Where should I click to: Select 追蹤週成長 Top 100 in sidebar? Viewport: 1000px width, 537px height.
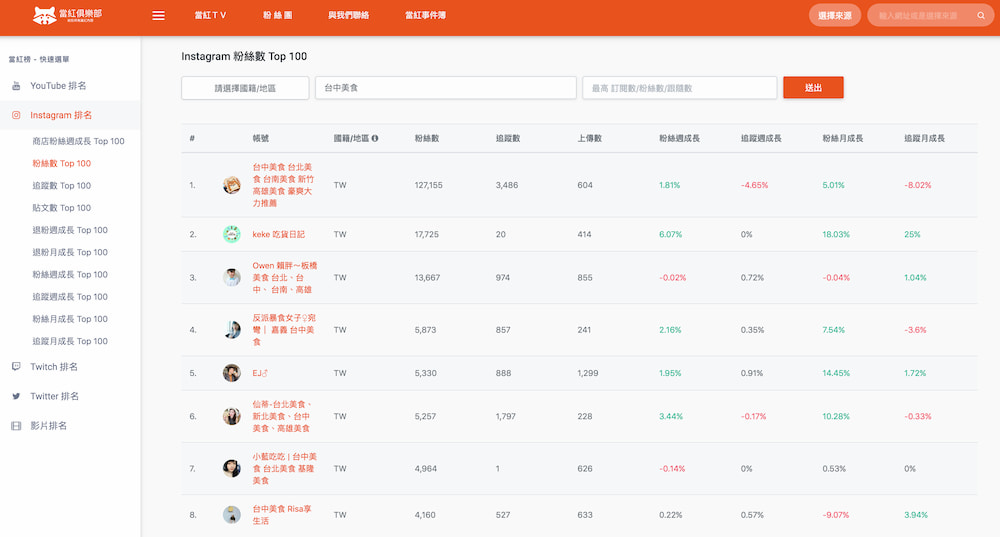(x=70, y=297)
